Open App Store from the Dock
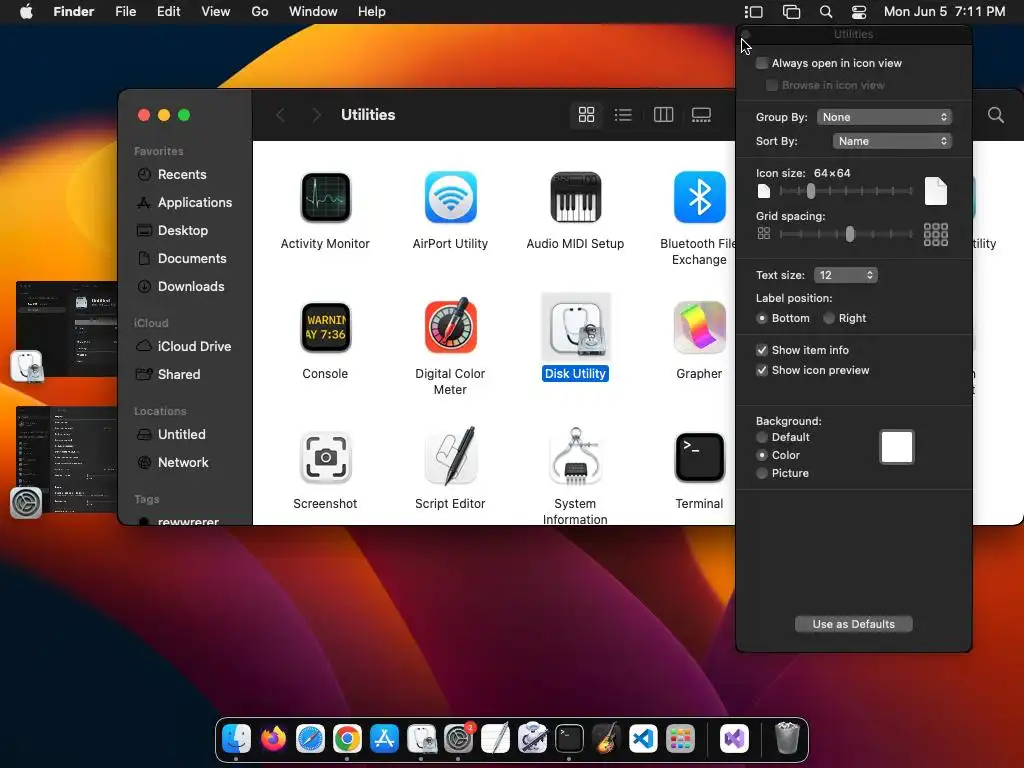Screen dimensions: 1024x768 pyautogui.click(x=384, y=739)
